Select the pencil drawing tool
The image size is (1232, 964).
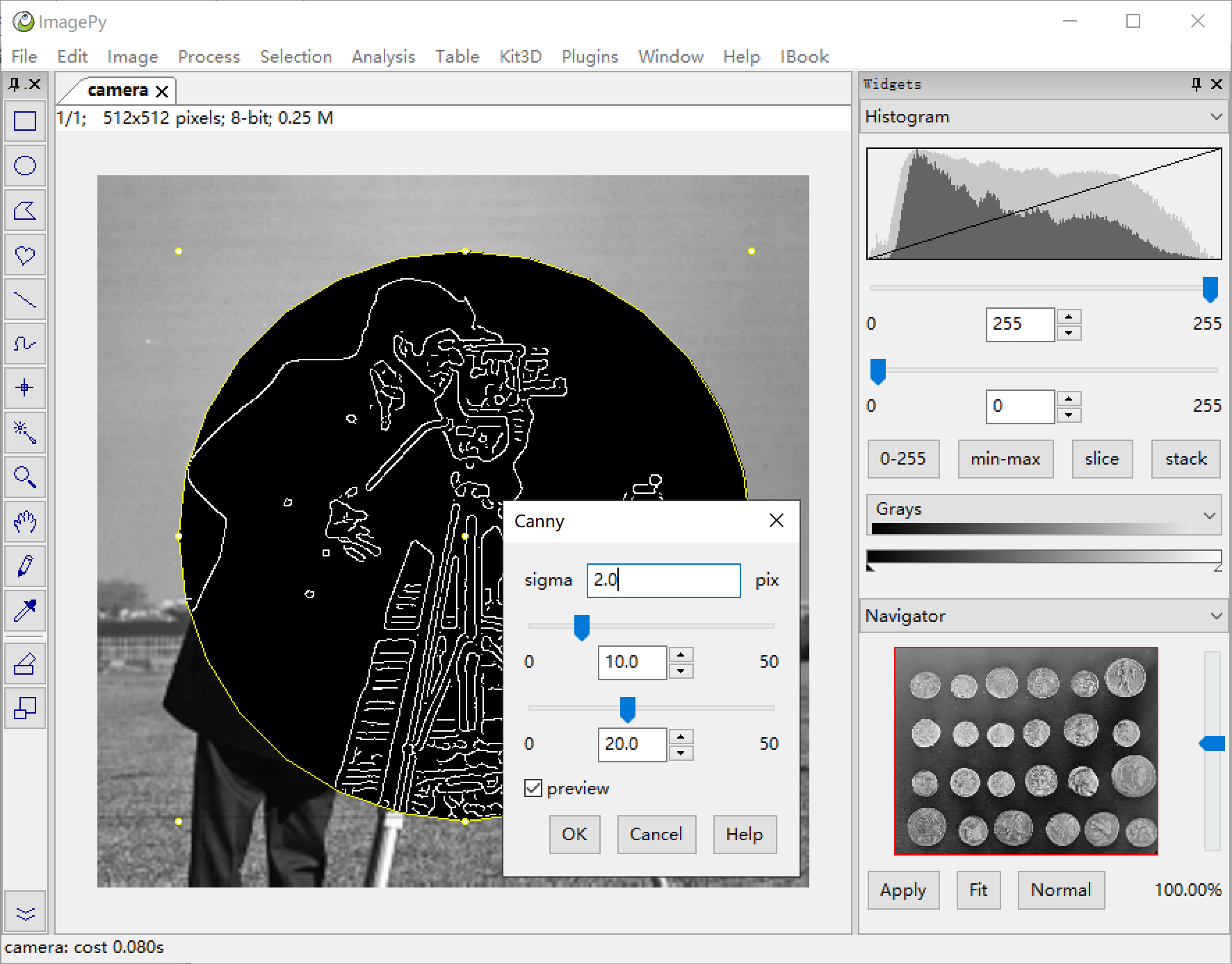tap(25, 566)
